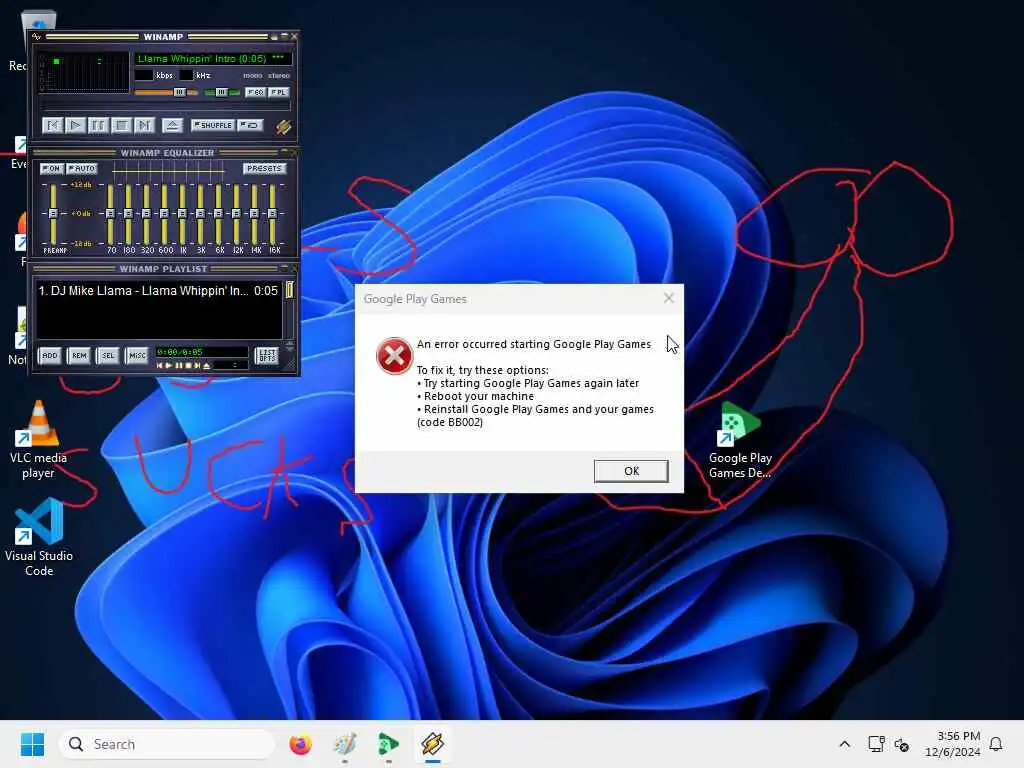Viewport: 1024px width, 768px height.
Task: Select the Visual Studio Code desktop icon
Action: pyautogui.click(x=39, y=537)
